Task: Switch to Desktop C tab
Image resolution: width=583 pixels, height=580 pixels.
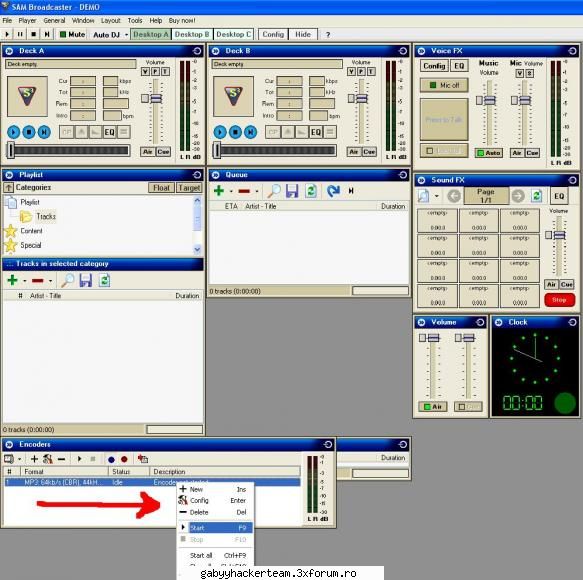Action: (234, 34)
